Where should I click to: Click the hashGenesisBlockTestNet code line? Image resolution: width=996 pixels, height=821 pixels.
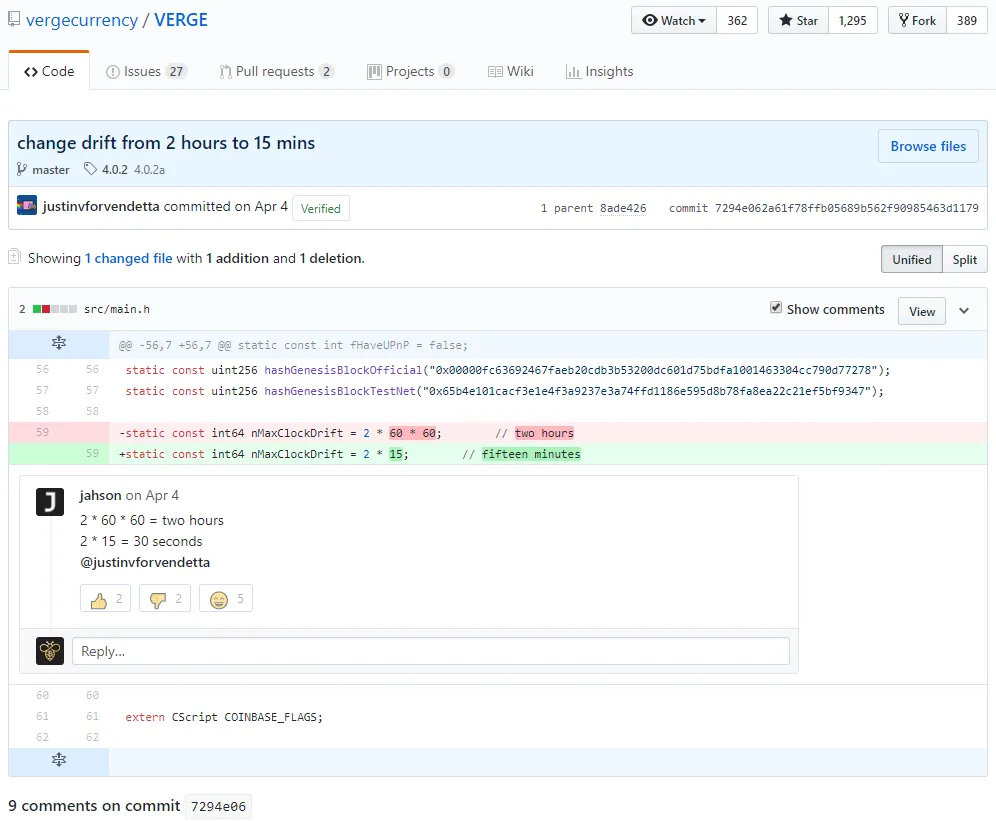tap(504, 391)
